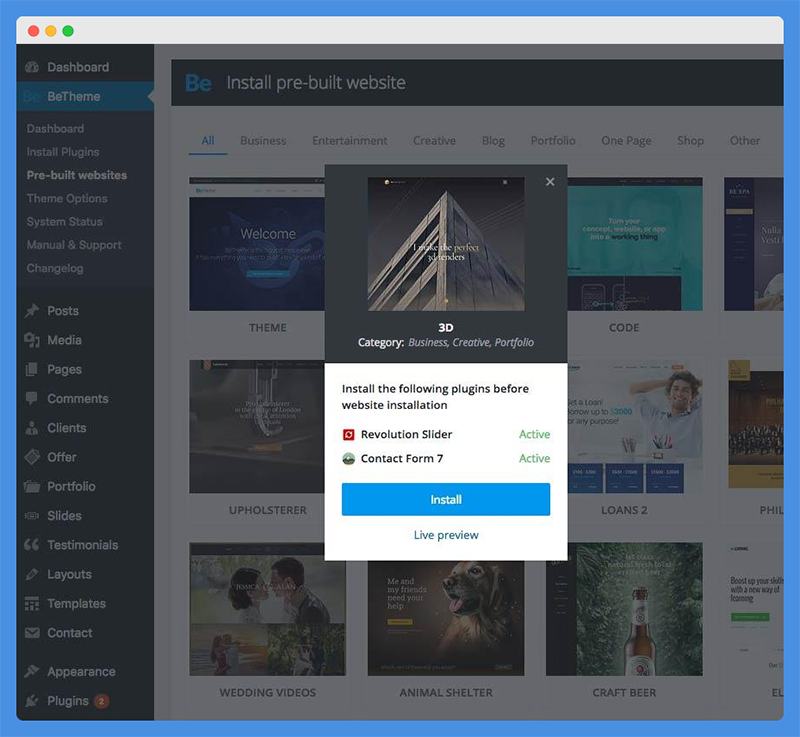Image resolution: width=800 pixels, height=737 pixels.
Task: Pick the Craft Beer website thumbnail
Action: pos(624,609)
